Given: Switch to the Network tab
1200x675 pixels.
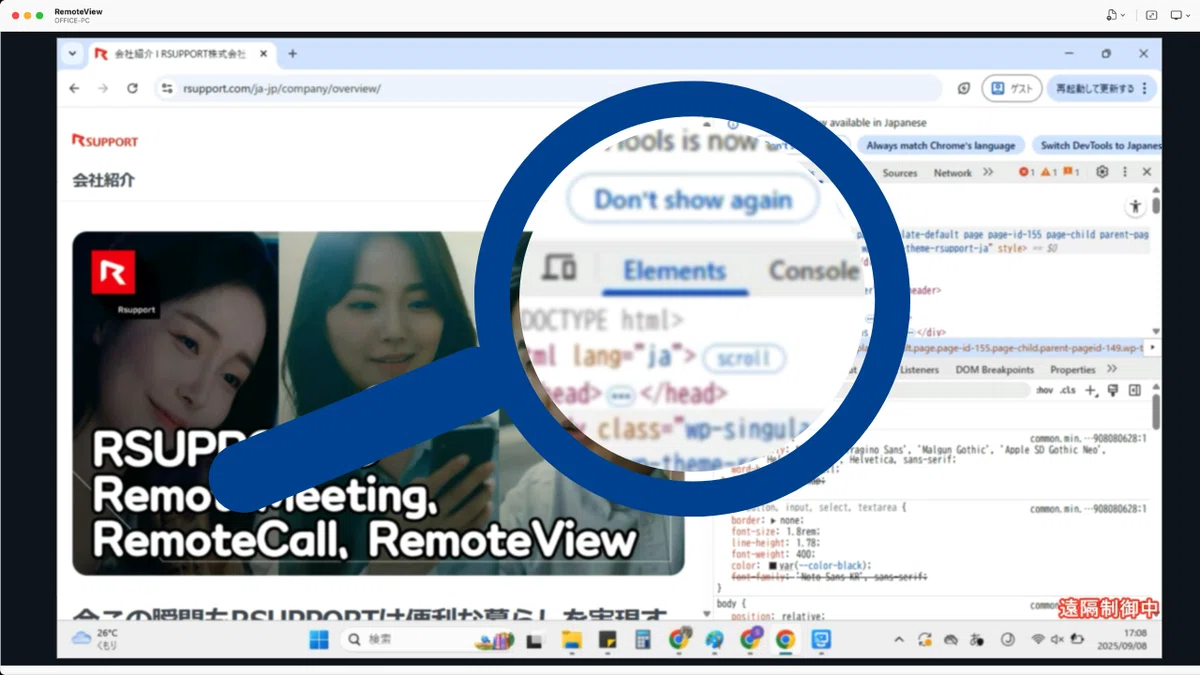Looking at the screenshot, I should point(953,173).
